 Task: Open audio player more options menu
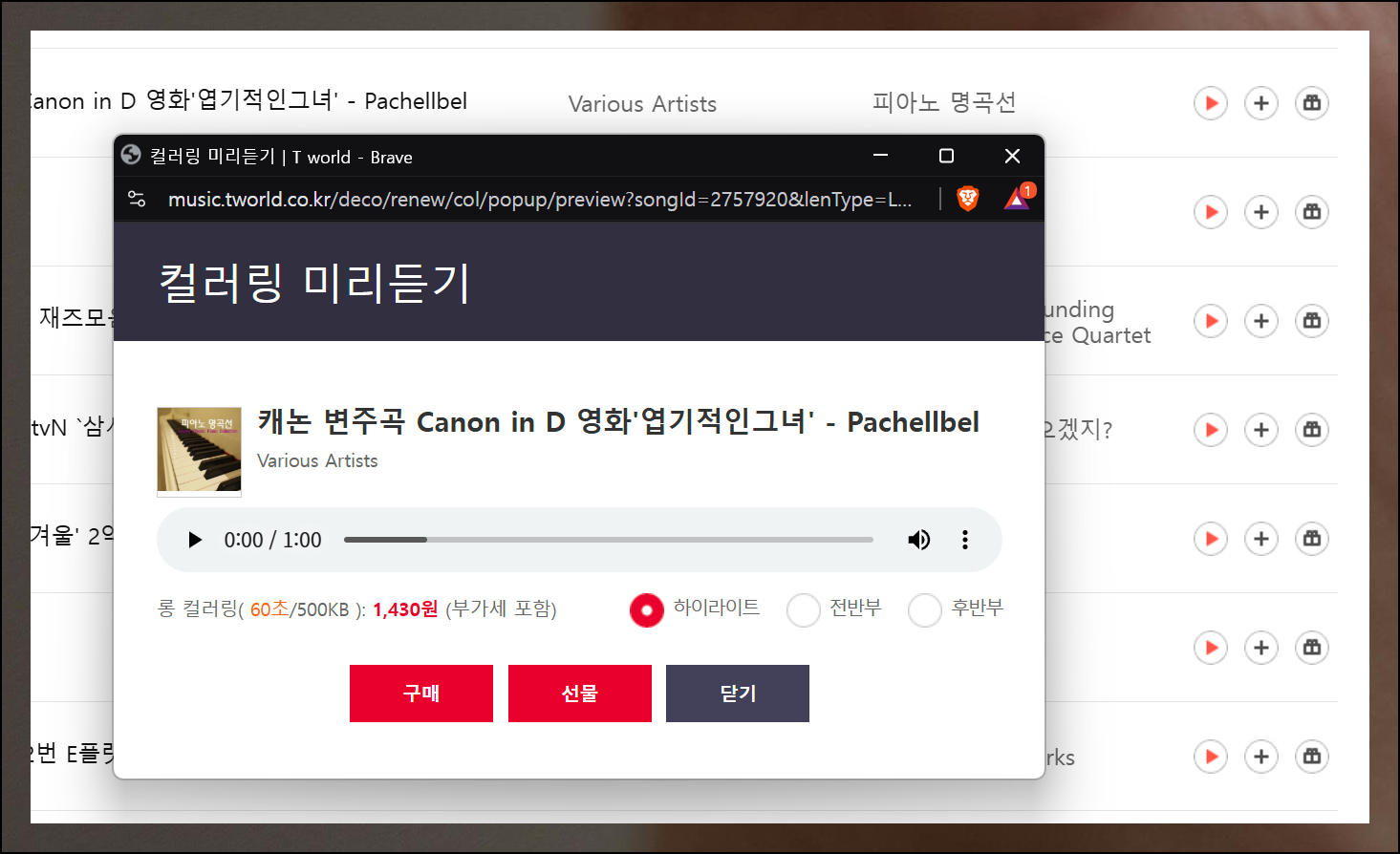pos(965,540)
